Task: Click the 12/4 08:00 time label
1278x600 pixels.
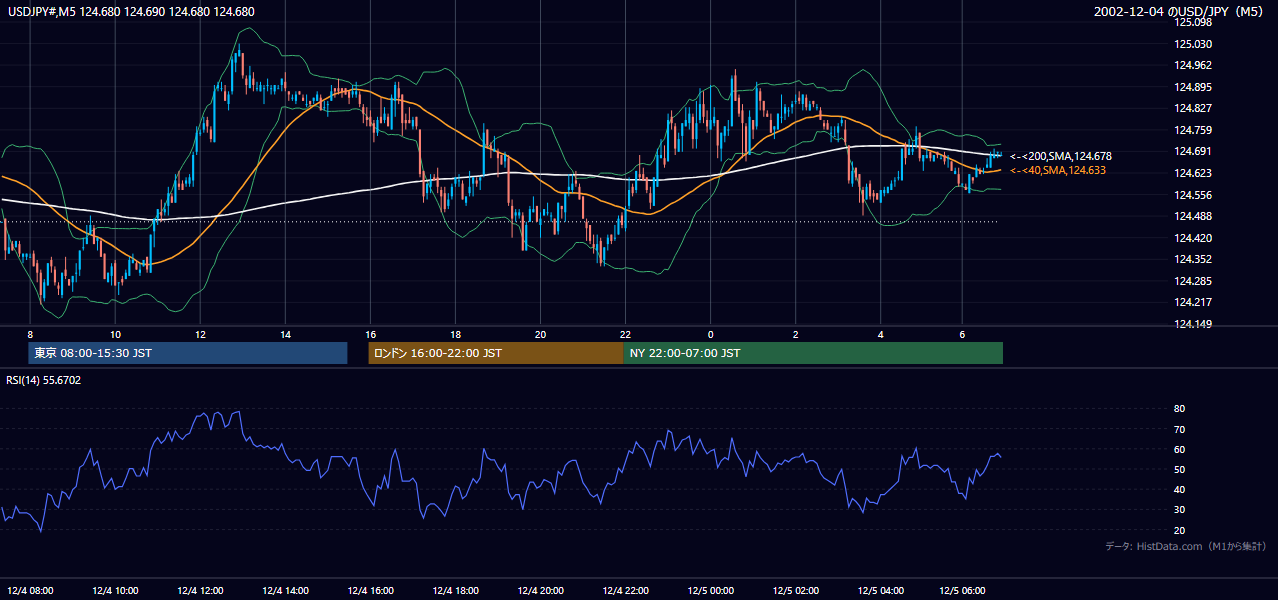Action: [30, 590]
